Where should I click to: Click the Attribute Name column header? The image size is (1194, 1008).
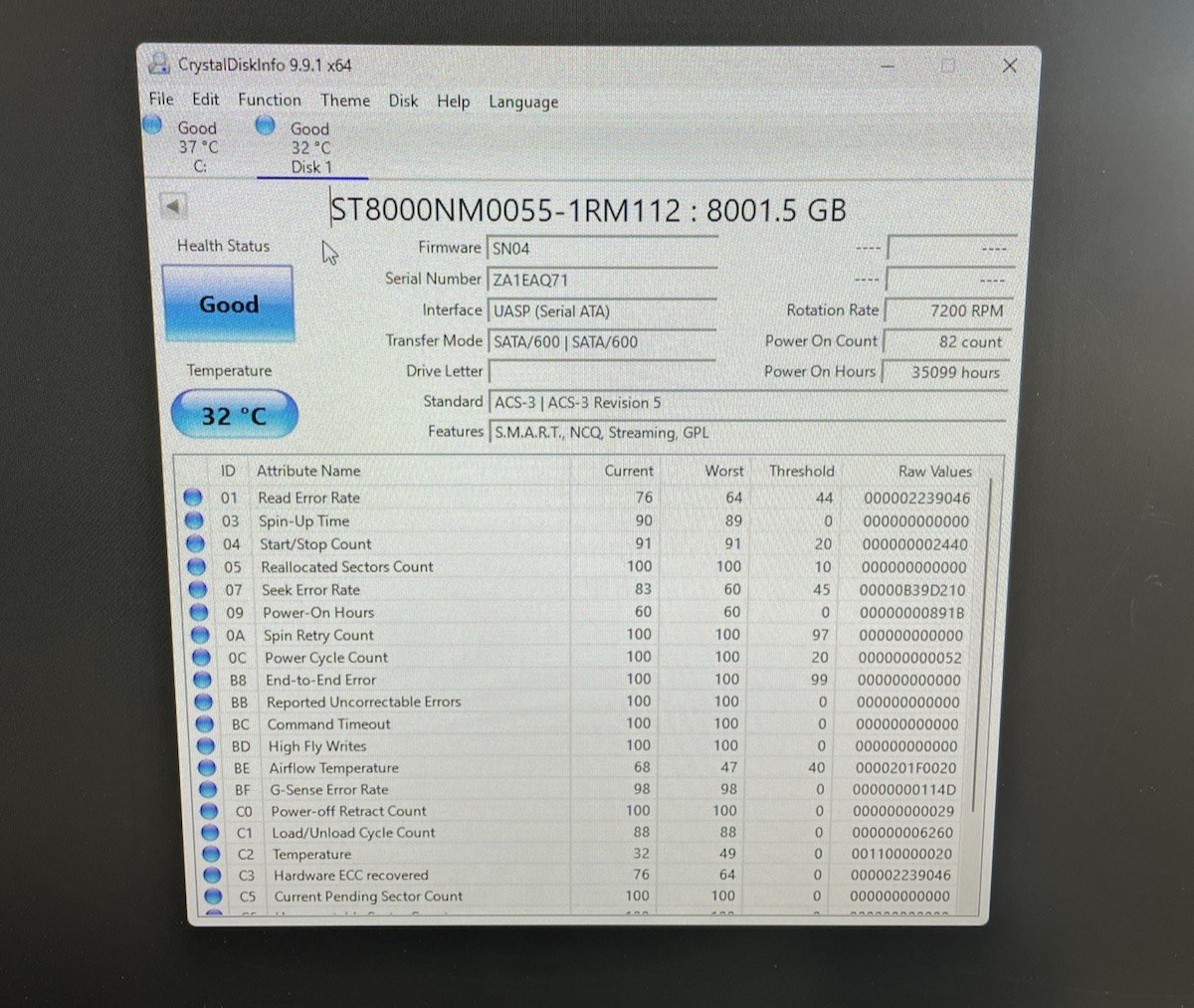pyautogui.click(x=308, y=471)
